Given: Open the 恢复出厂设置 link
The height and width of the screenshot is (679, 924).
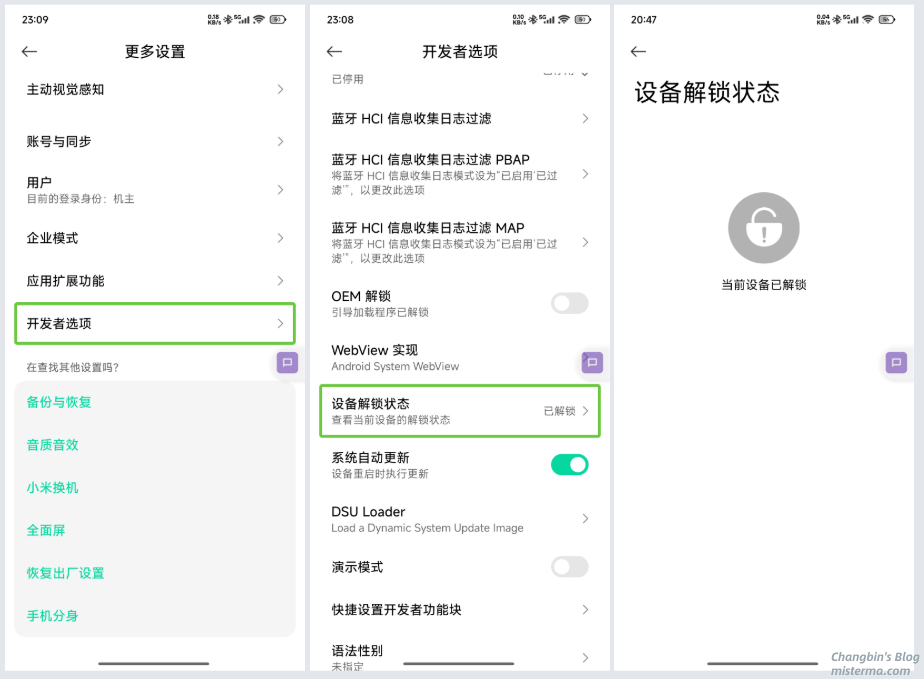Looking at the screenshot, I should click(x=65, y=573).
